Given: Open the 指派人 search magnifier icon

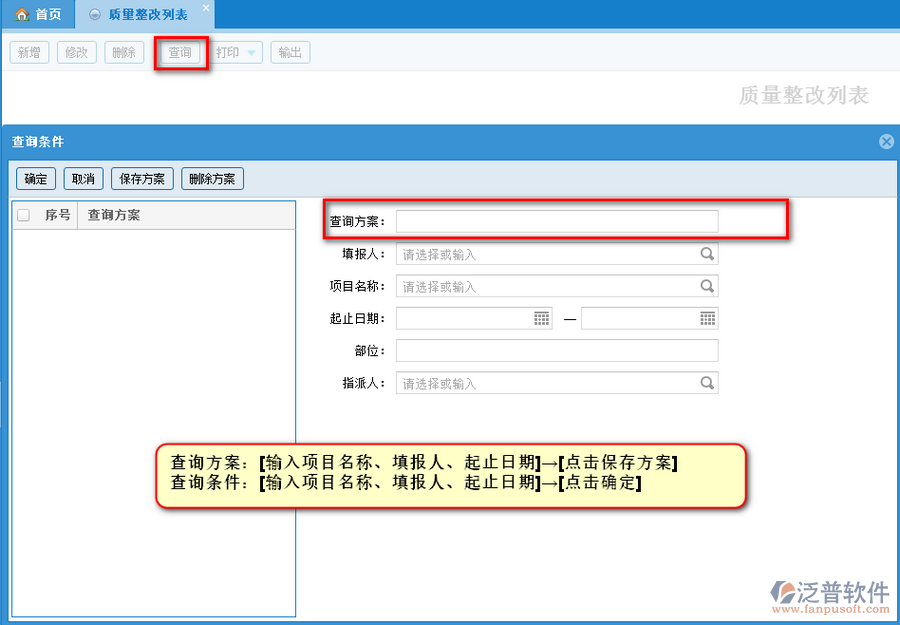Looking at the screenshot, I should point(707,383).
